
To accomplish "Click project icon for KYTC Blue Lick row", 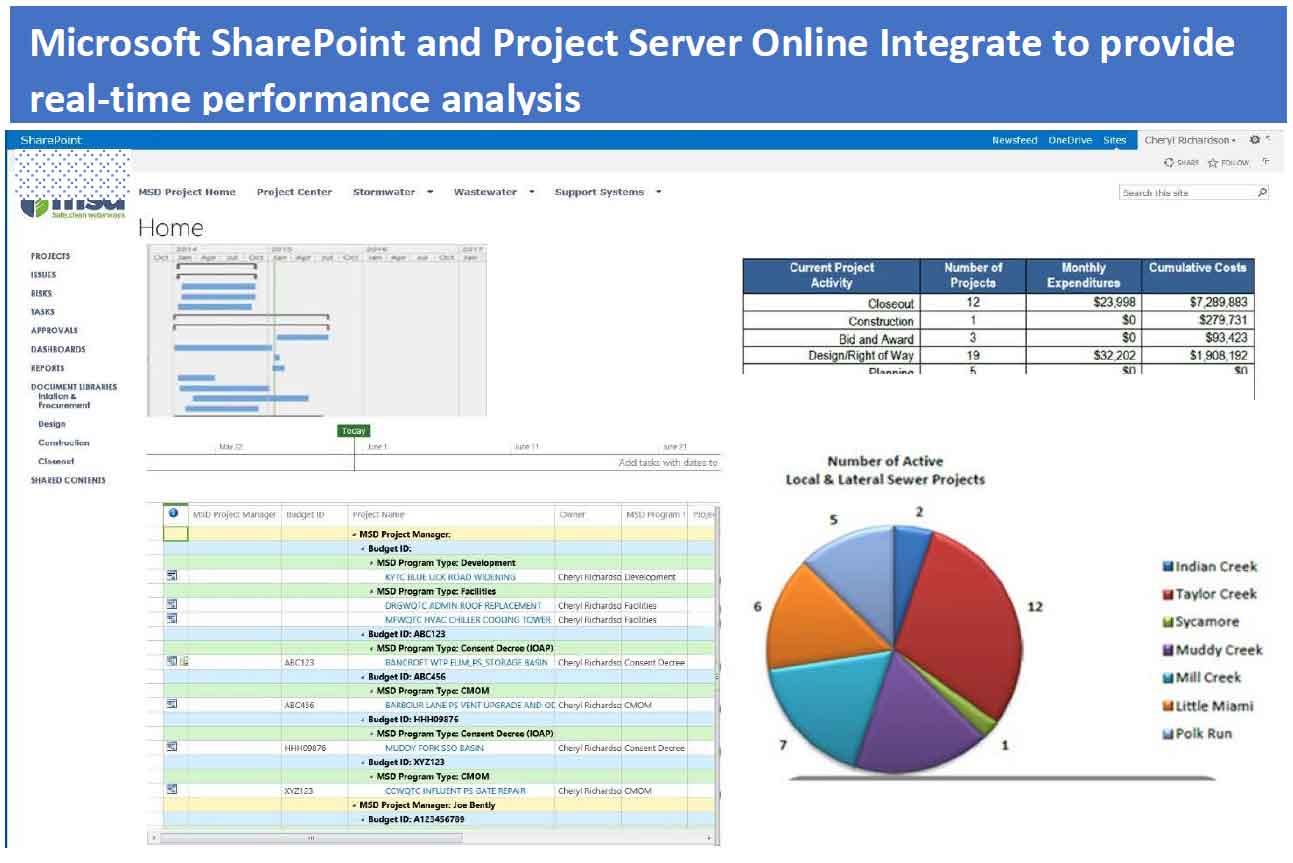I will tap(171, 576).
